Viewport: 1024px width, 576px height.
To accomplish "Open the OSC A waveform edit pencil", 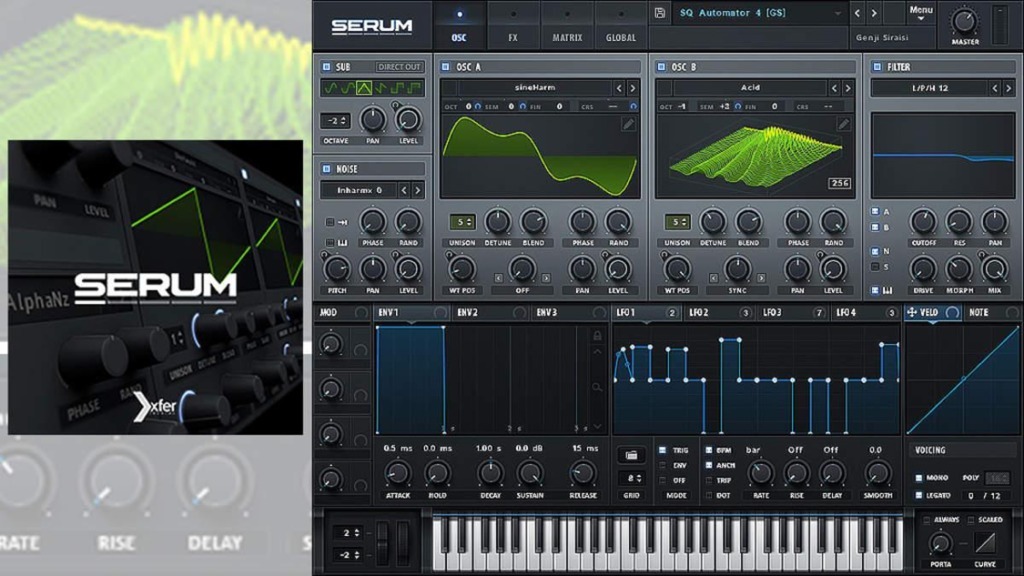I will [x=628, y=124].
